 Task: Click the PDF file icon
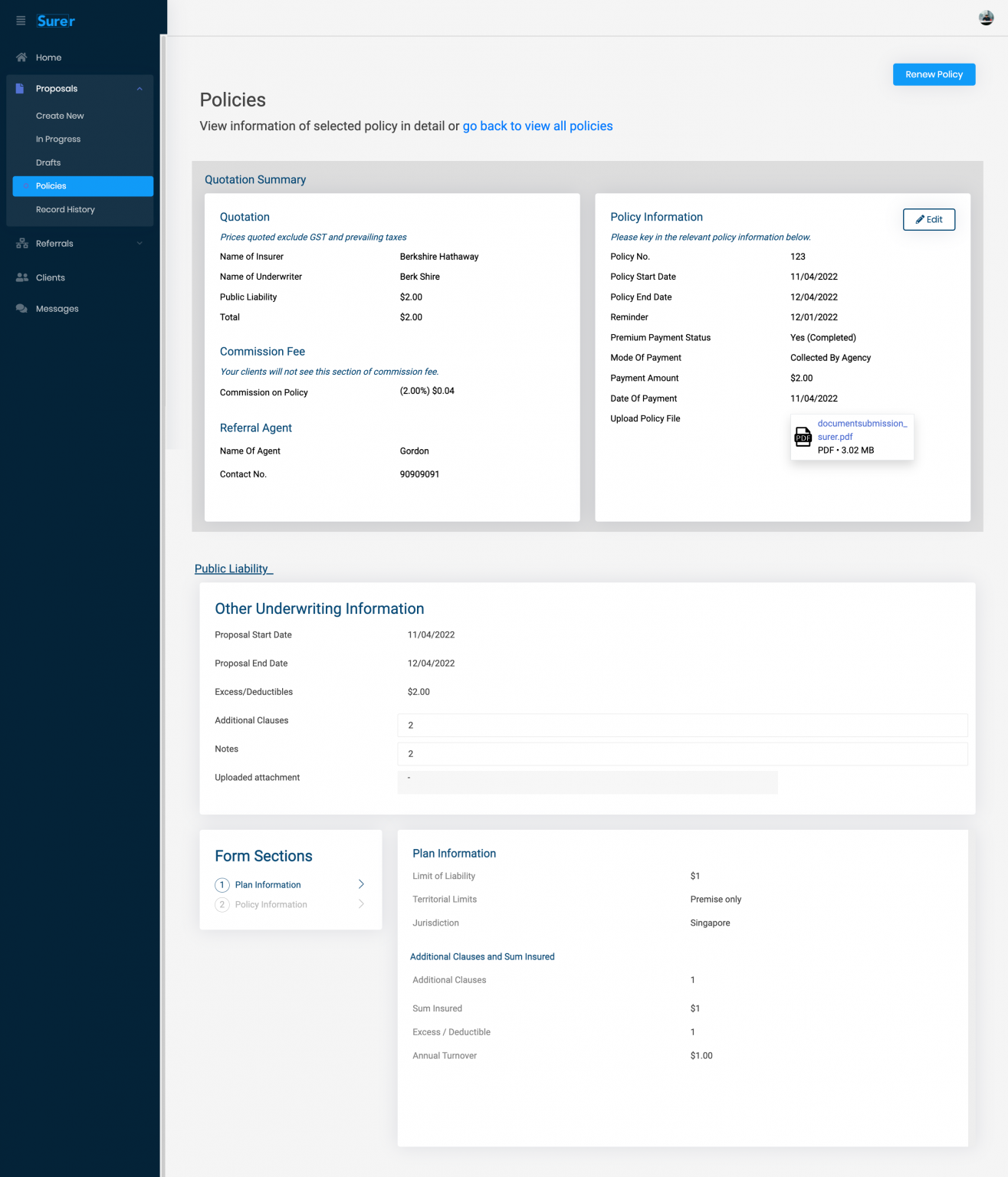click(x=803, y=437)
